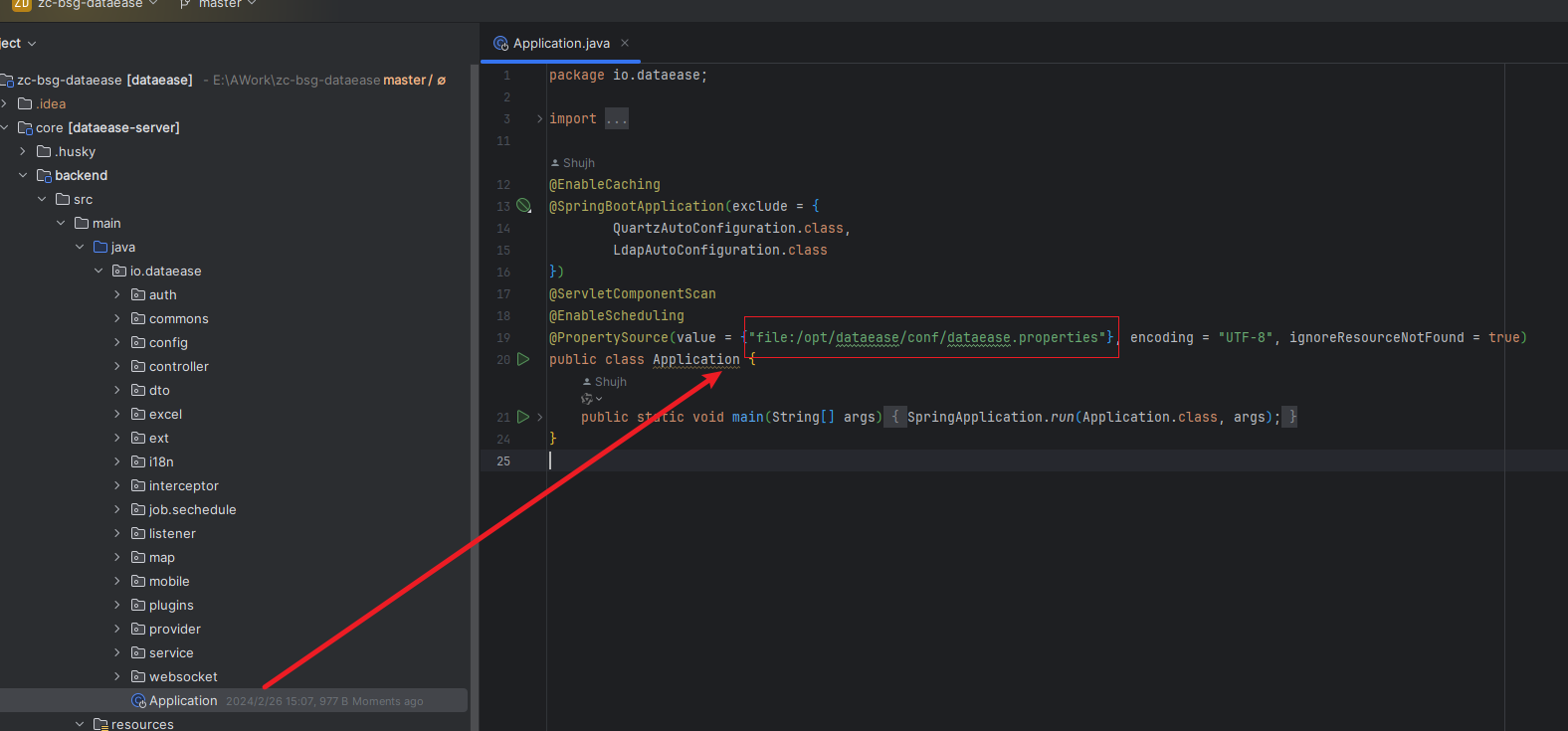Click the Application class file icon in tree
The height and width of the screenshot is (731, 1568).
[x=138, y=700]
